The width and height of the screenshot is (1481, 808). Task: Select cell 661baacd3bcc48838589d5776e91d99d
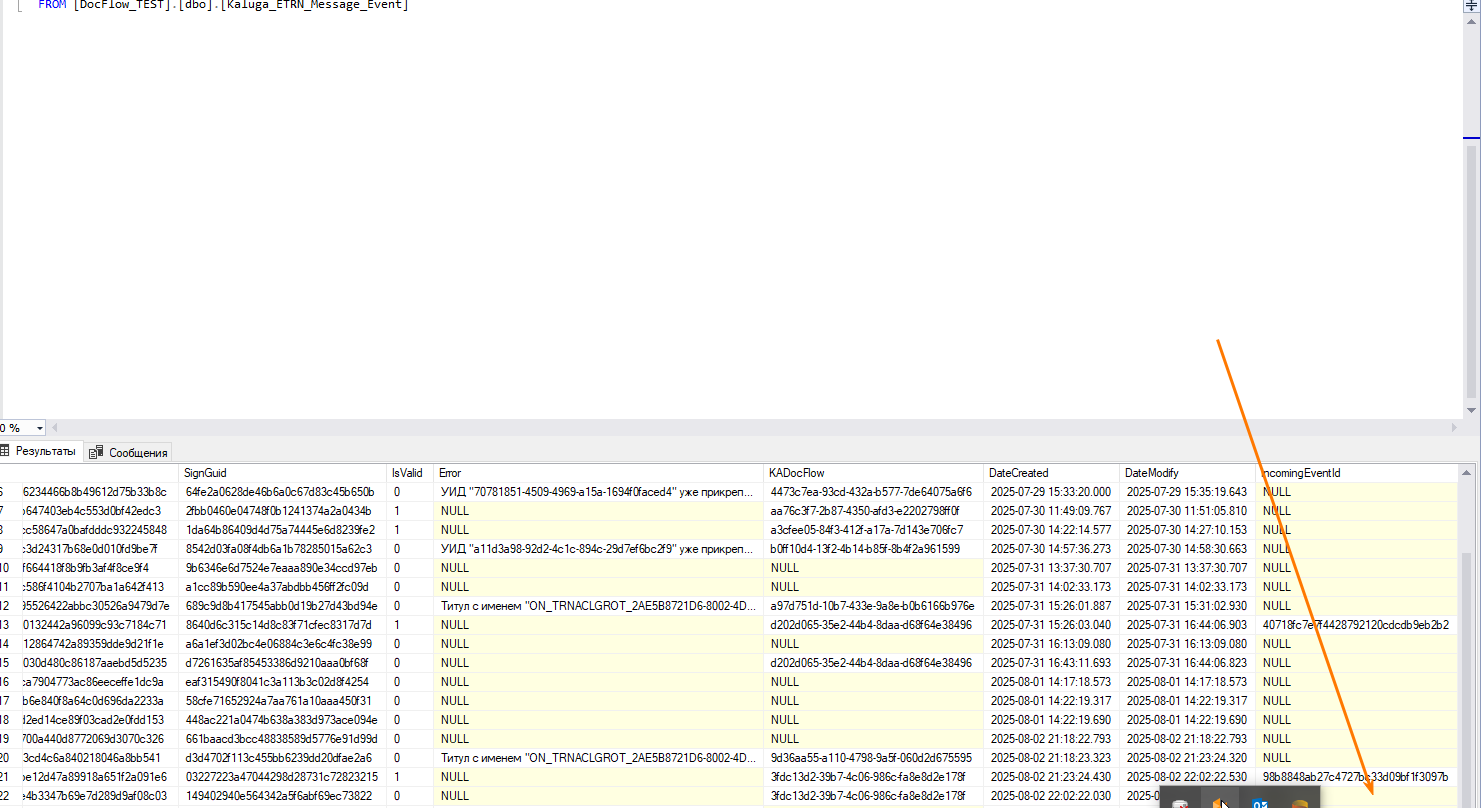[x=283, y=739]
